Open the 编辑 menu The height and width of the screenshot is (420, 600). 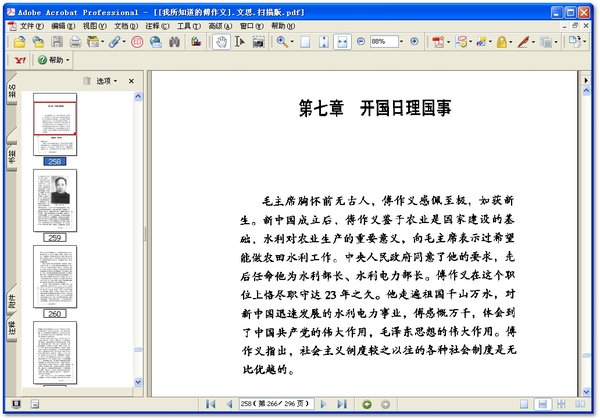[63, 26]
